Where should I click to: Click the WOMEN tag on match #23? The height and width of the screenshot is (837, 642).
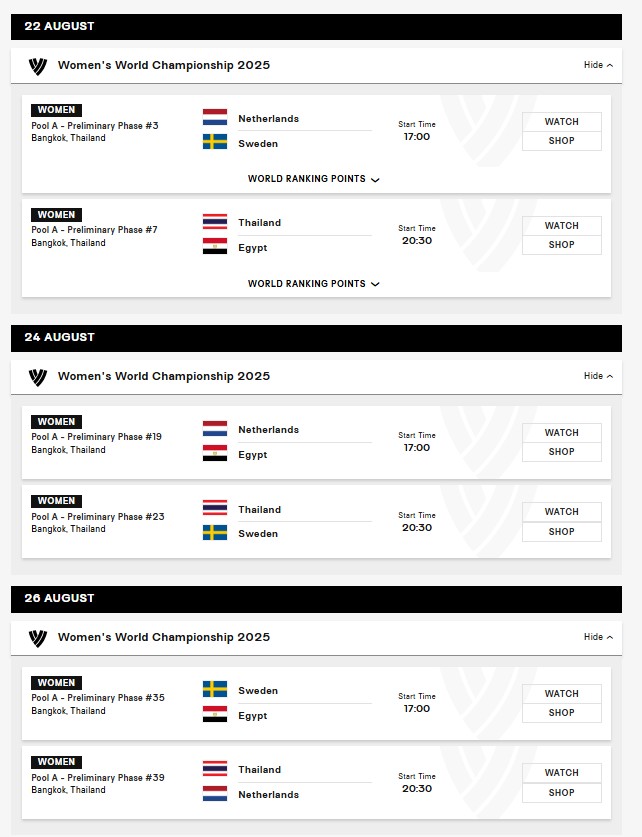(56, 501)
